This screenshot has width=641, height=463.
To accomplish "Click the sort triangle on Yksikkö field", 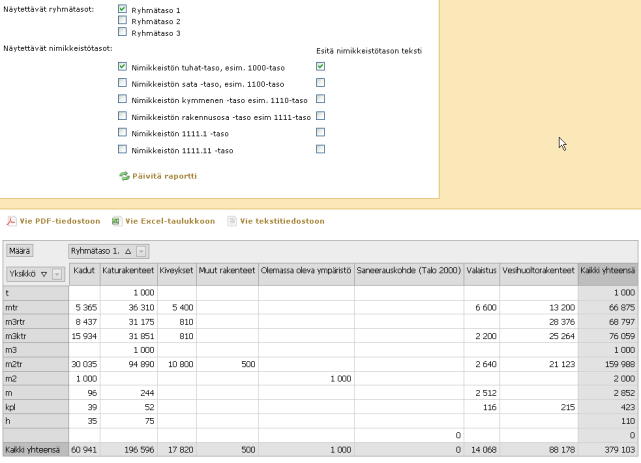I will click(x=43, y=273).
